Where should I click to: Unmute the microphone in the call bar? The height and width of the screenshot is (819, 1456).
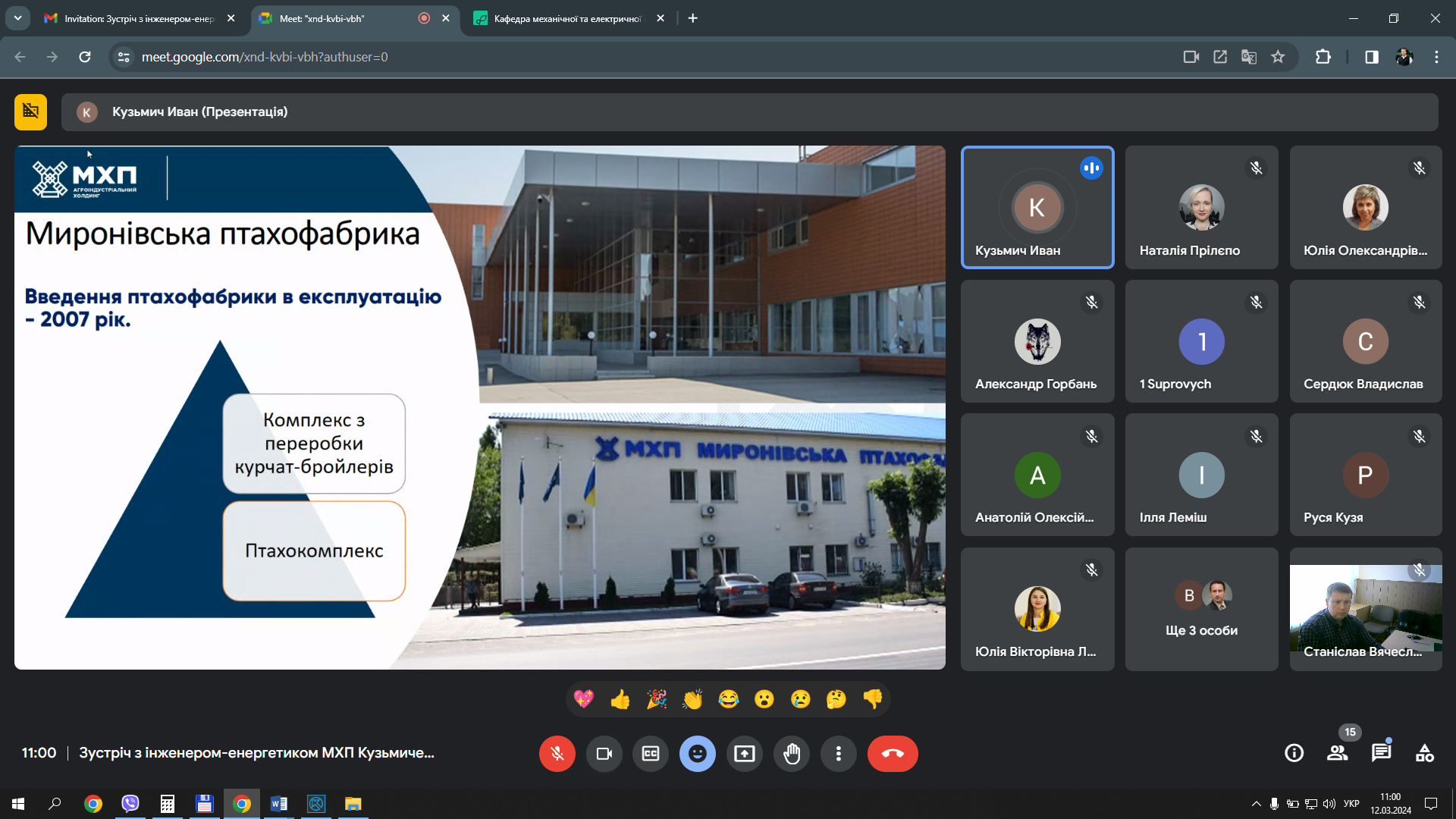(557, 754)
